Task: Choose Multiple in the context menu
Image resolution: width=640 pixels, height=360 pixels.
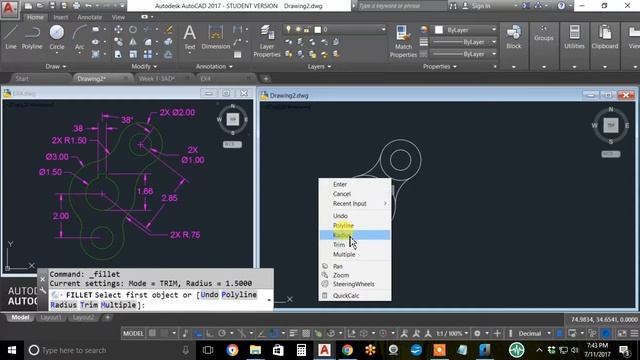Action: pos(354,254)
